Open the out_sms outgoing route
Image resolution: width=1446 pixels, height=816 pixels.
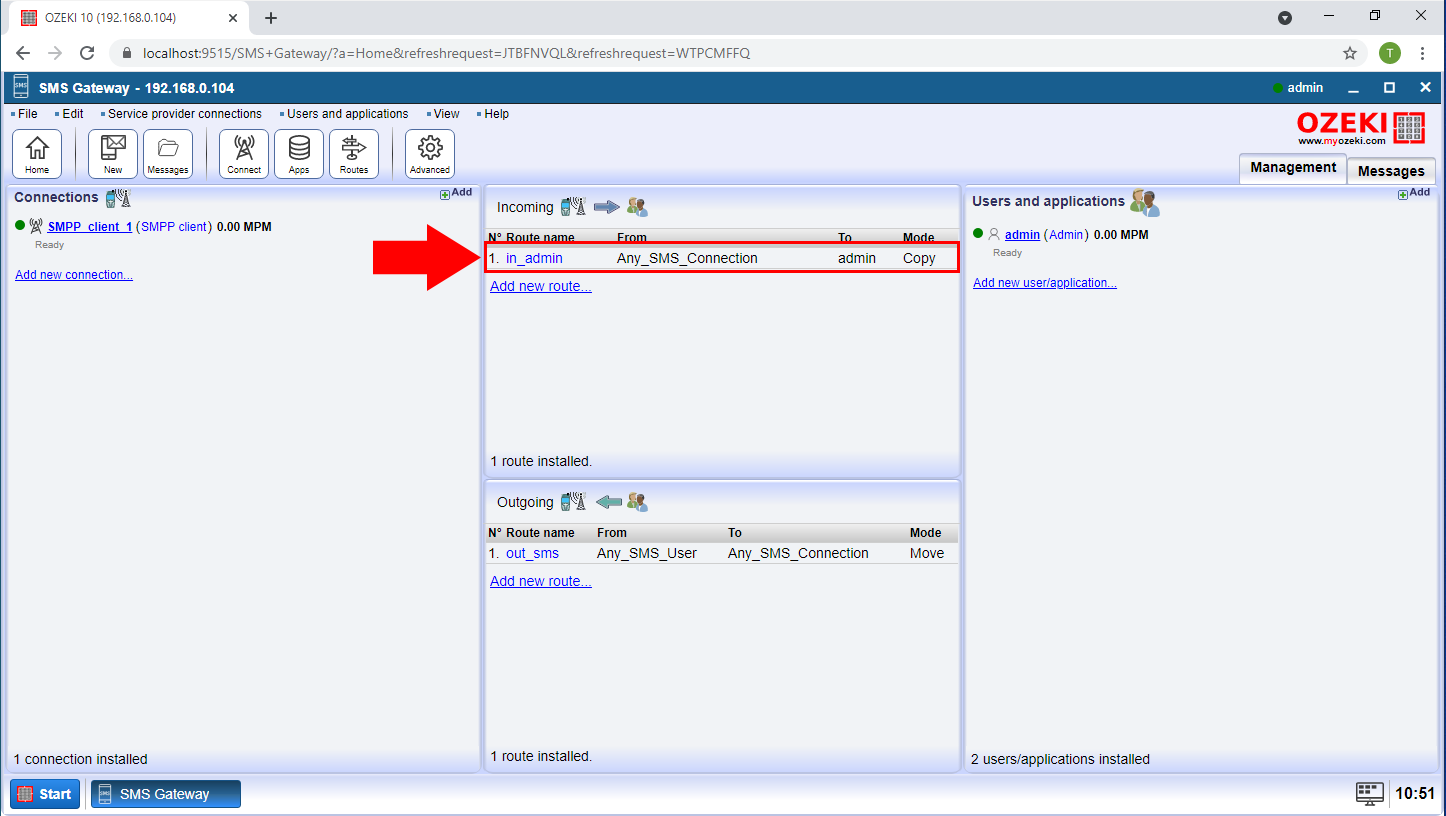pos(532,553)
